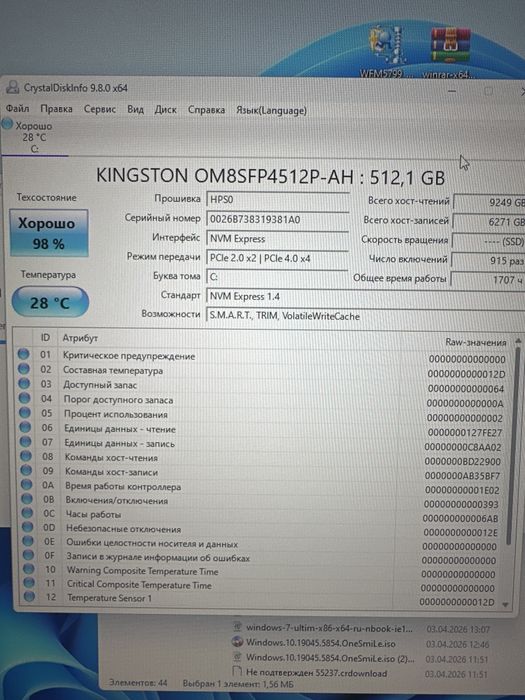
Task: Click status icon of row 02 Составная температура
Action: [x=24, y=369]
